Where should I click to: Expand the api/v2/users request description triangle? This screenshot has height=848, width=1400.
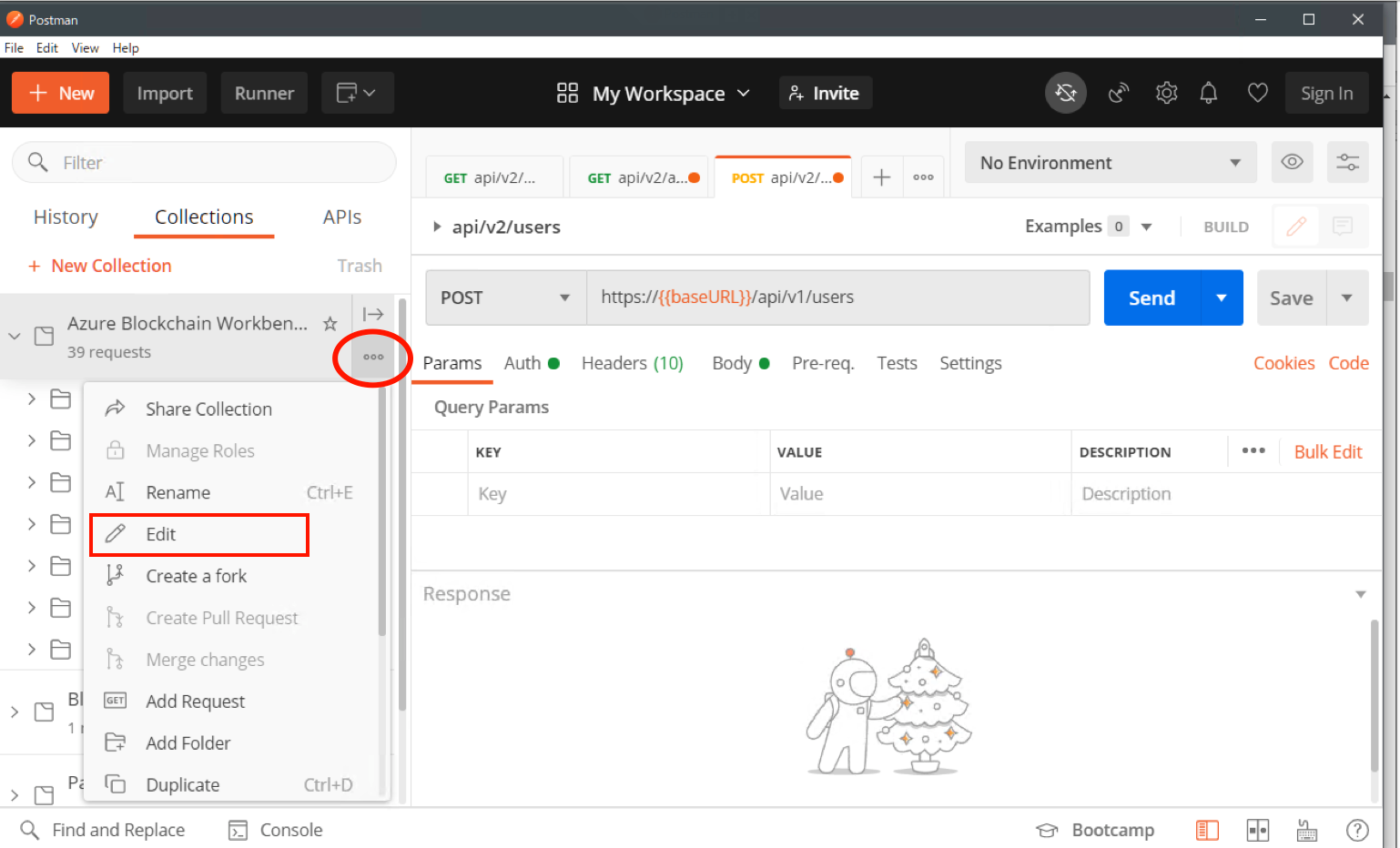(437, 227)
